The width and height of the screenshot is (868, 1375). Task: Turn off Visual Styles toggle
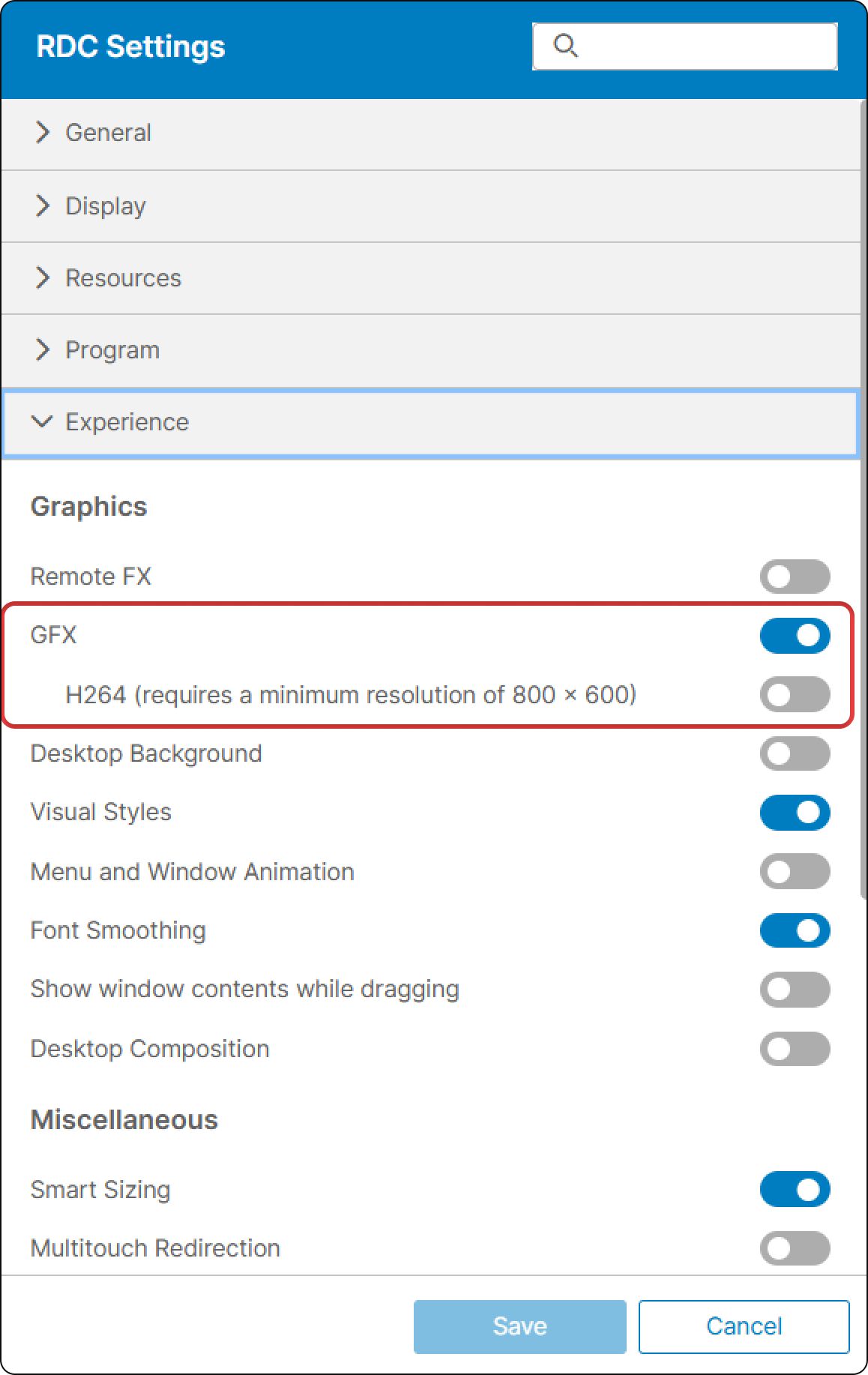795,813
